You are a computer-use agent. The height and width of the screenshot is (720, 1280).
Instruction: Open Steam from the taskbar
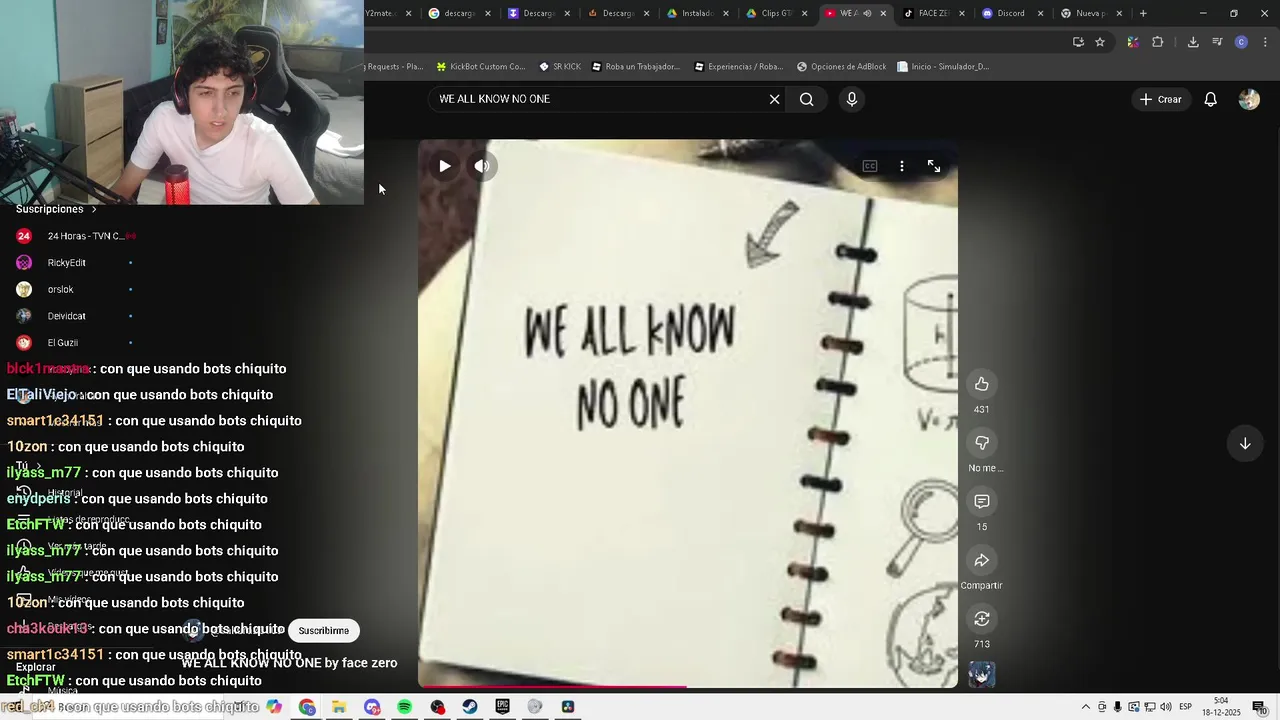[x=470, y=707]
